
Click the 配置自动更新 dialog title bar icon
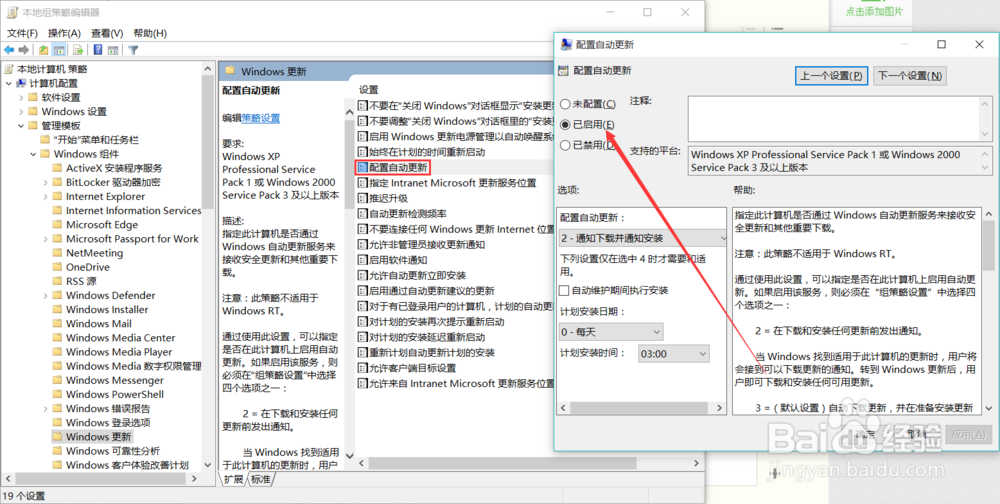pos(566,44)
